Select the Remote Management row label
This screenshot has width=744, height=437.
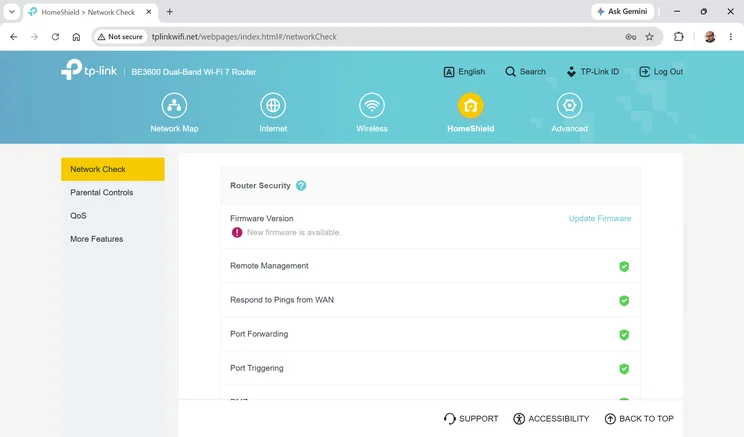click(x=269, y=266)
